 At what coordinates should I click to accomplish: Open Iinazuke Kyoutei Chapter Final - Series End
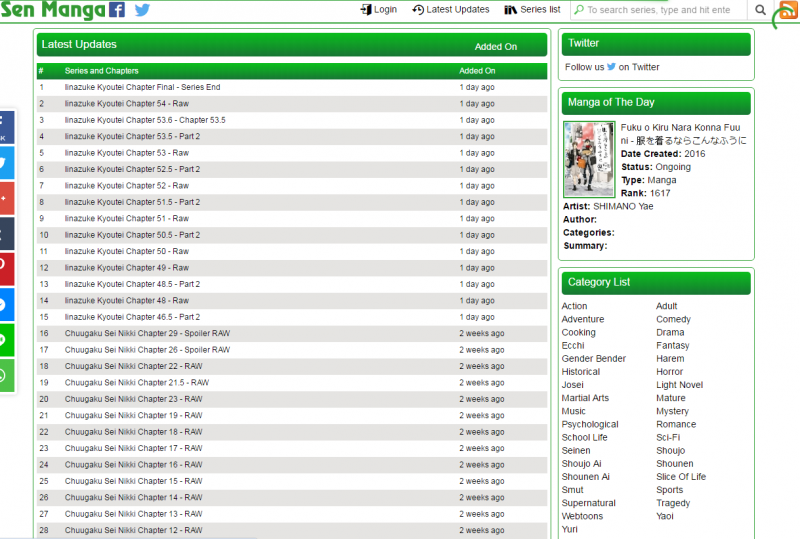(142, 88)
